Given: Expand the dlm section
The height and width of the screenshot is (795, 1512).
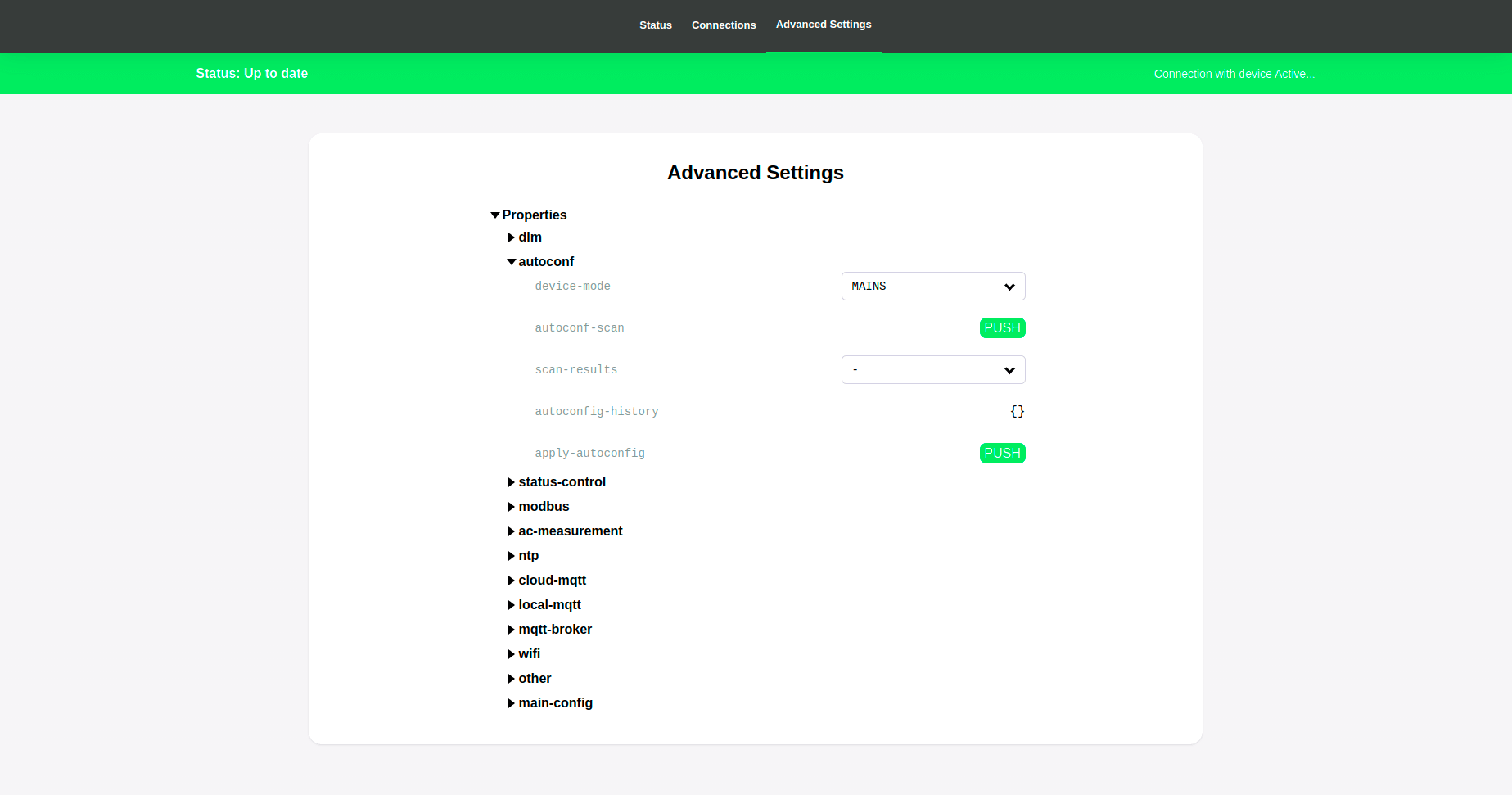Looking at the screenshot, I should click(525, 237).
